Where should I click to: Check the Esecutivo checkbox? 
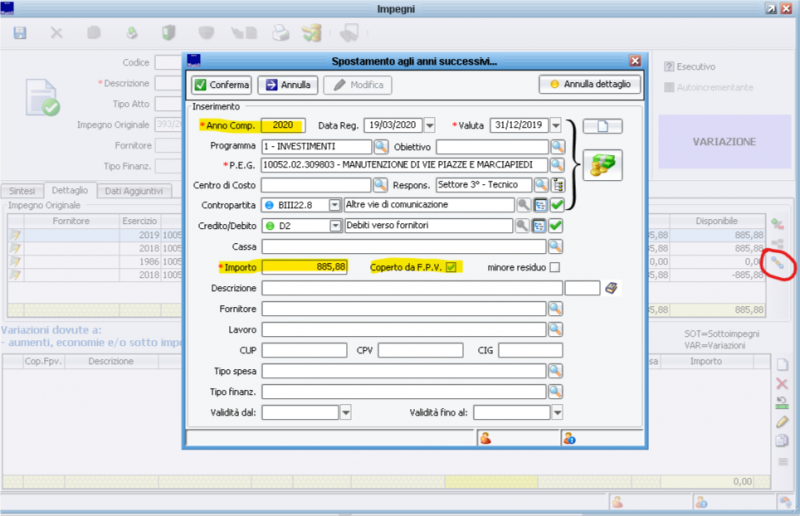667,66
